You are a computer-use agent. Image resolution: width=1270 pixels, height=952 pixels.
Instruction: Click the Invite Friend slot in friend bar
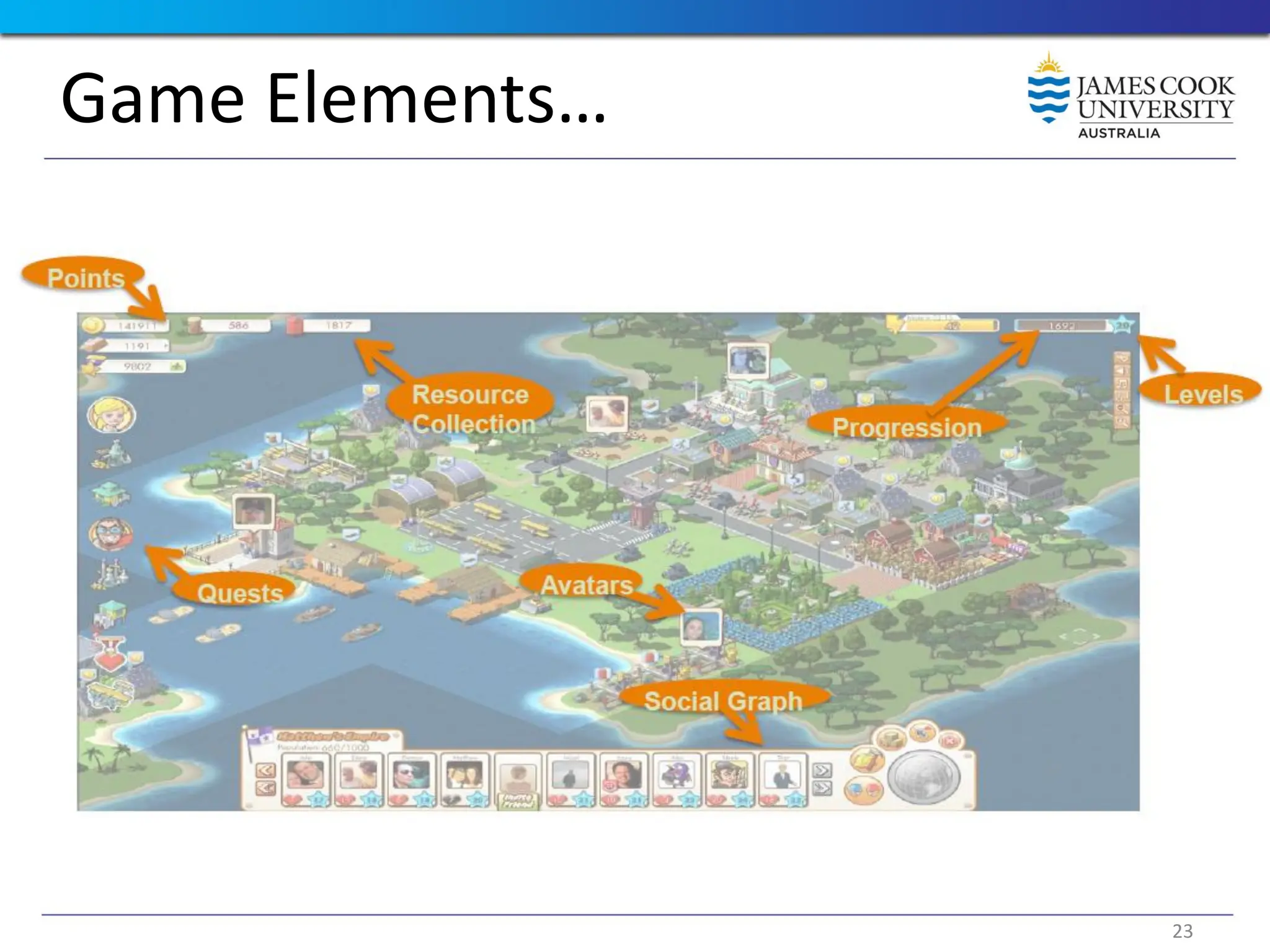(518, 781)
